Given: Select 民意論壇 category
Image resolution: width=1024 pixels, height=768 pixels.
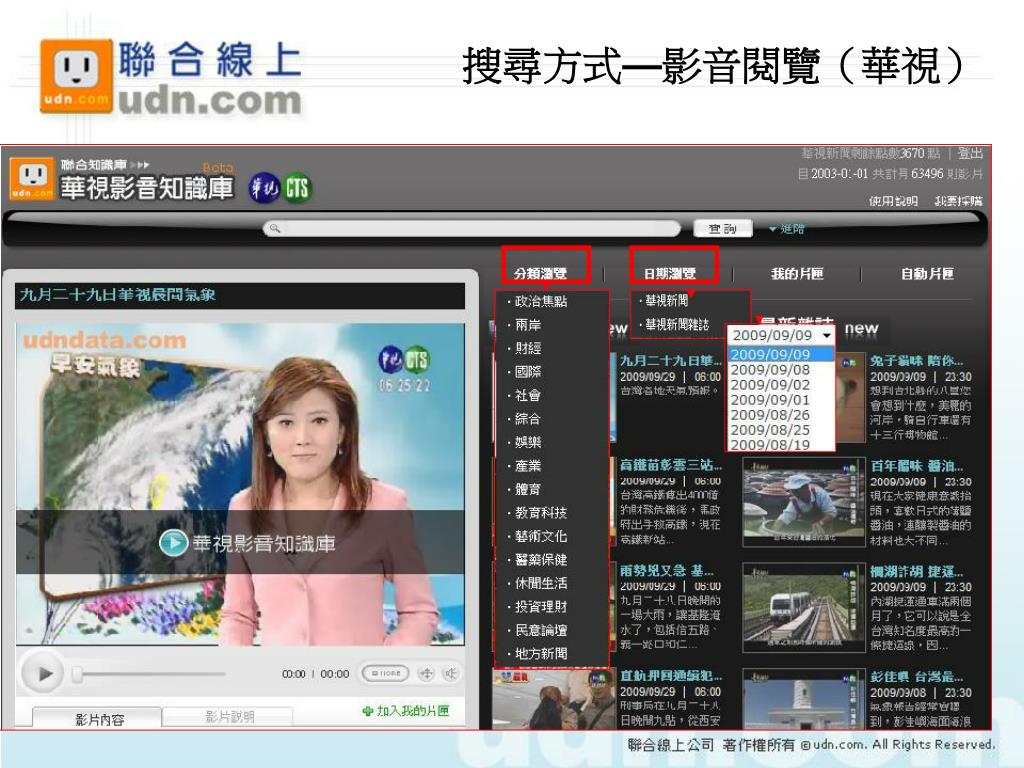Looking at the screenshot, I should (541, 630).
